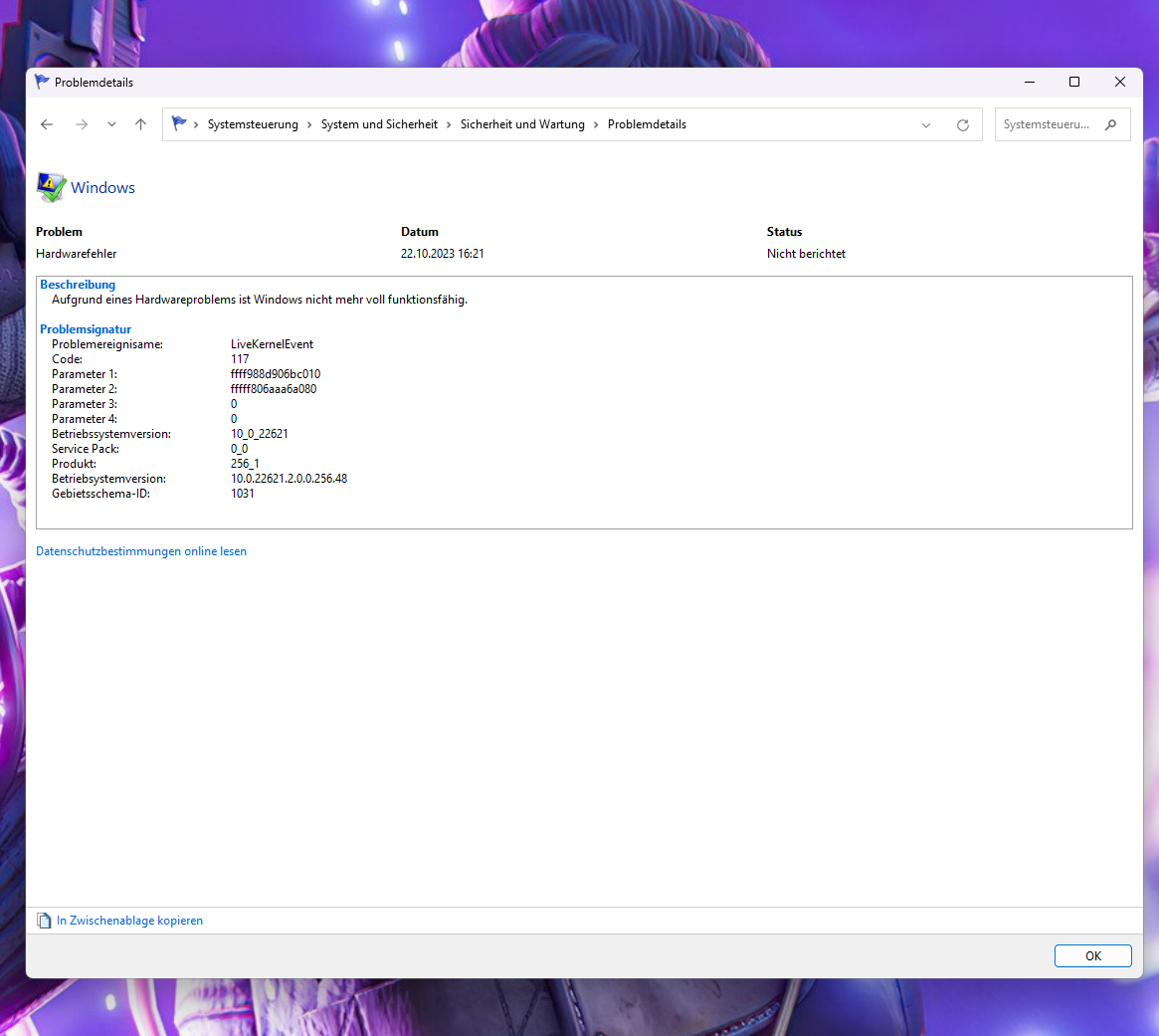Expand chevron after Systemsteuerung breadcrumb
Viewport: 1159px width, 1036px height.
(309, 125)
